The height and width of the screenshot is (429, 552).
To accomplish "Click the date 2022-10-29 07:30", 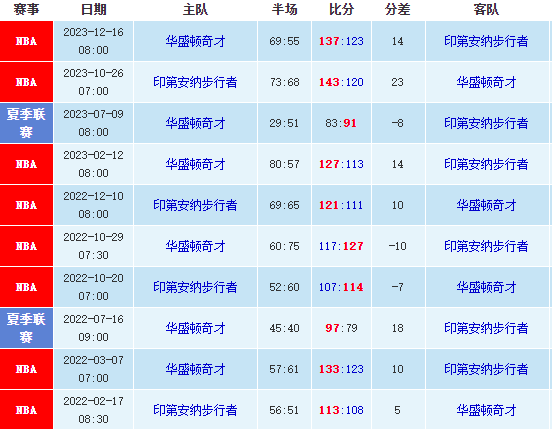I will click(x=93, y=246).
